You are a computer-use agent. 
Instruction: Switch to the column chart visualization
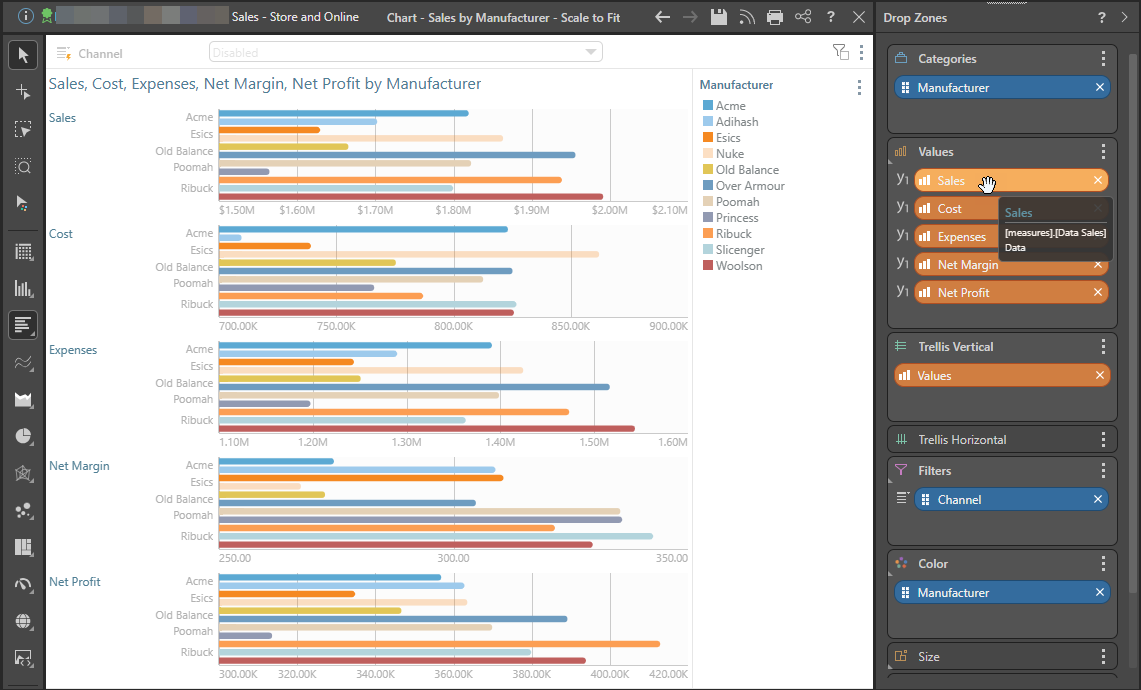[23, 288]
